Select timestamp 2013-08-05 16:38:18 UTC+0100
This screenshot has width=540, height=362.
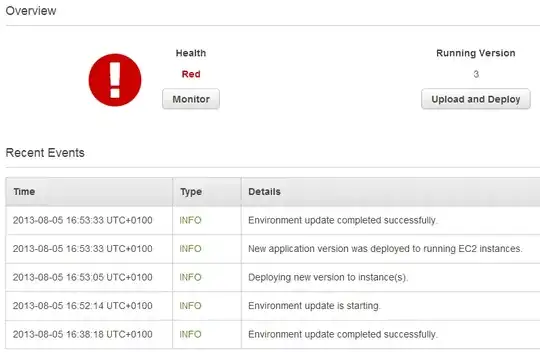pyautogui.click(x=83, y=334)
